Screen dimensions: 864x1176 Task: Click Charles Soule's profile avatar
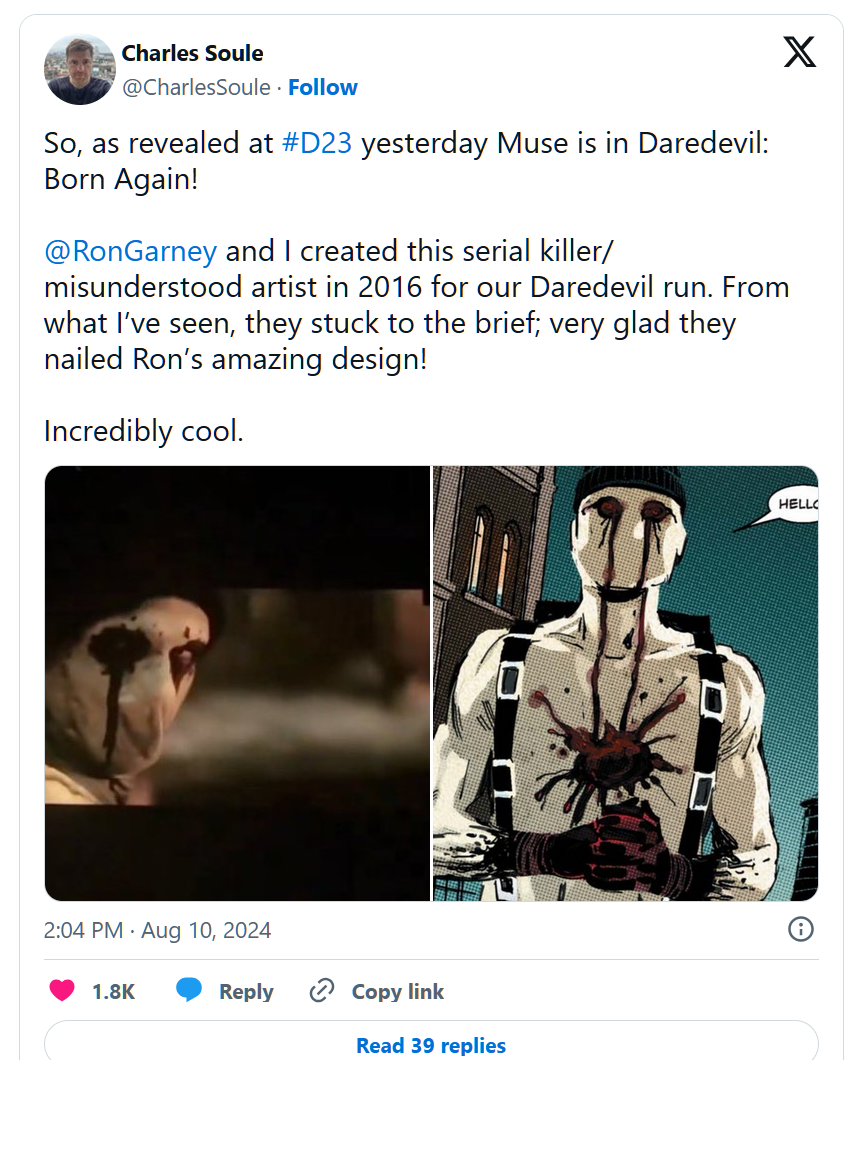(x=80, y=68)
